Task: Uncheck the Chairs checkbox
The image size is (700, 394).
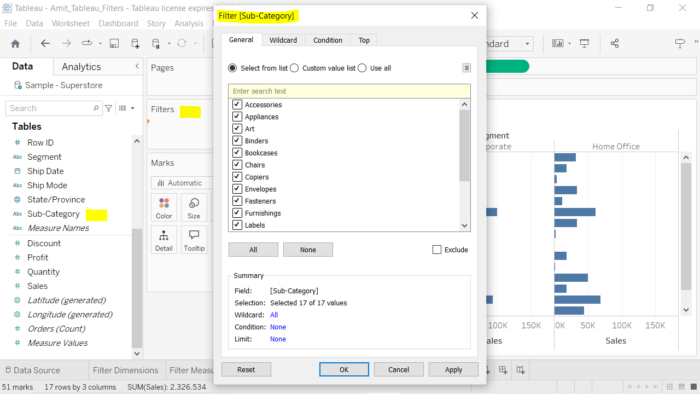Action: 237,165
